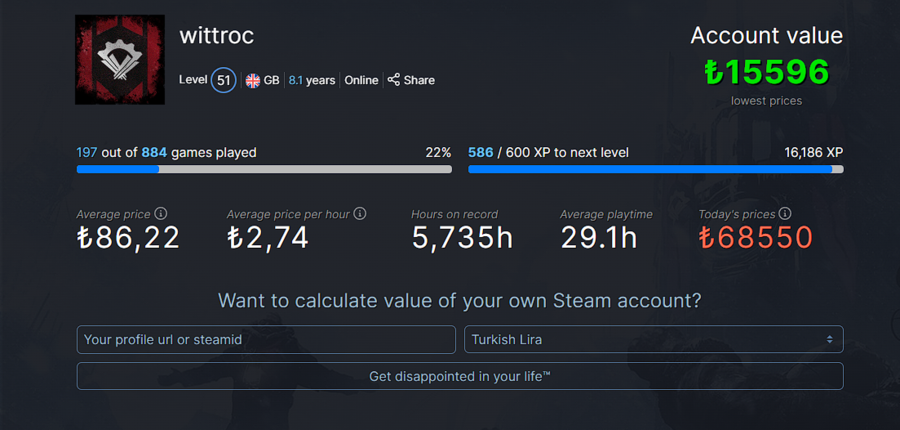The height and width of the screenshot is (430, 900).
Task: Click the info icon beside Average price
Action: [x=161, y=214]
